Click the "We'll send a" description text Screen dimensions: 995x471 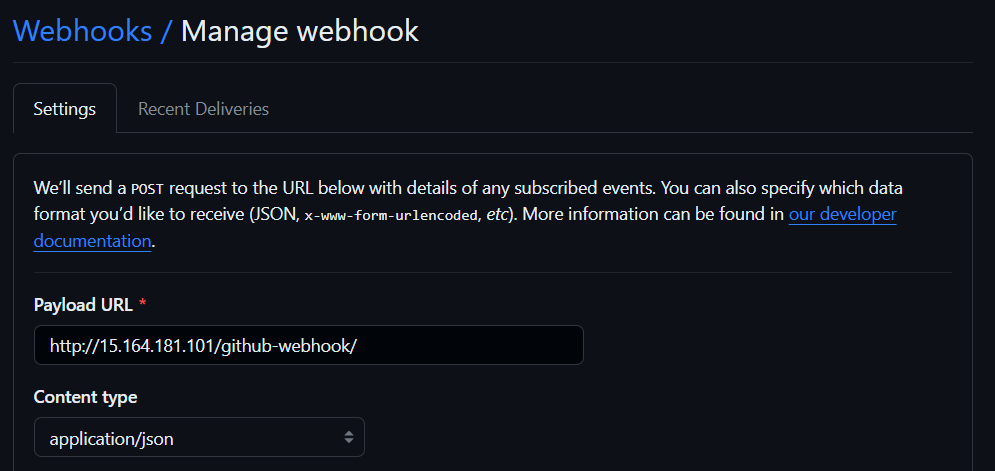[x=80, y=188]
